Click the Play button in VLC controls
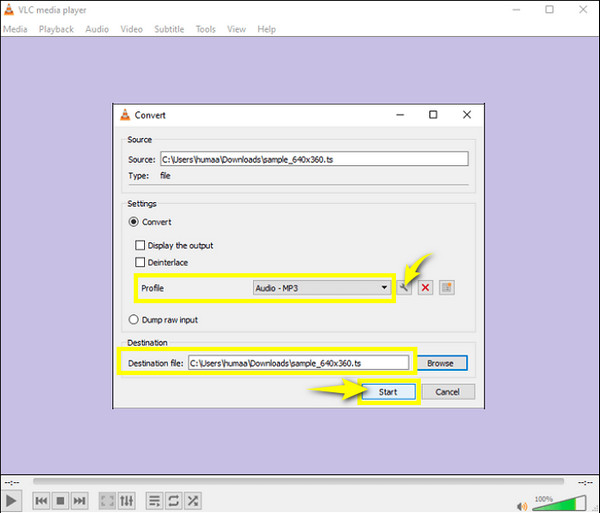Viewport: 600px width, 513px height. pyautogui.click(x=11, y=500)
